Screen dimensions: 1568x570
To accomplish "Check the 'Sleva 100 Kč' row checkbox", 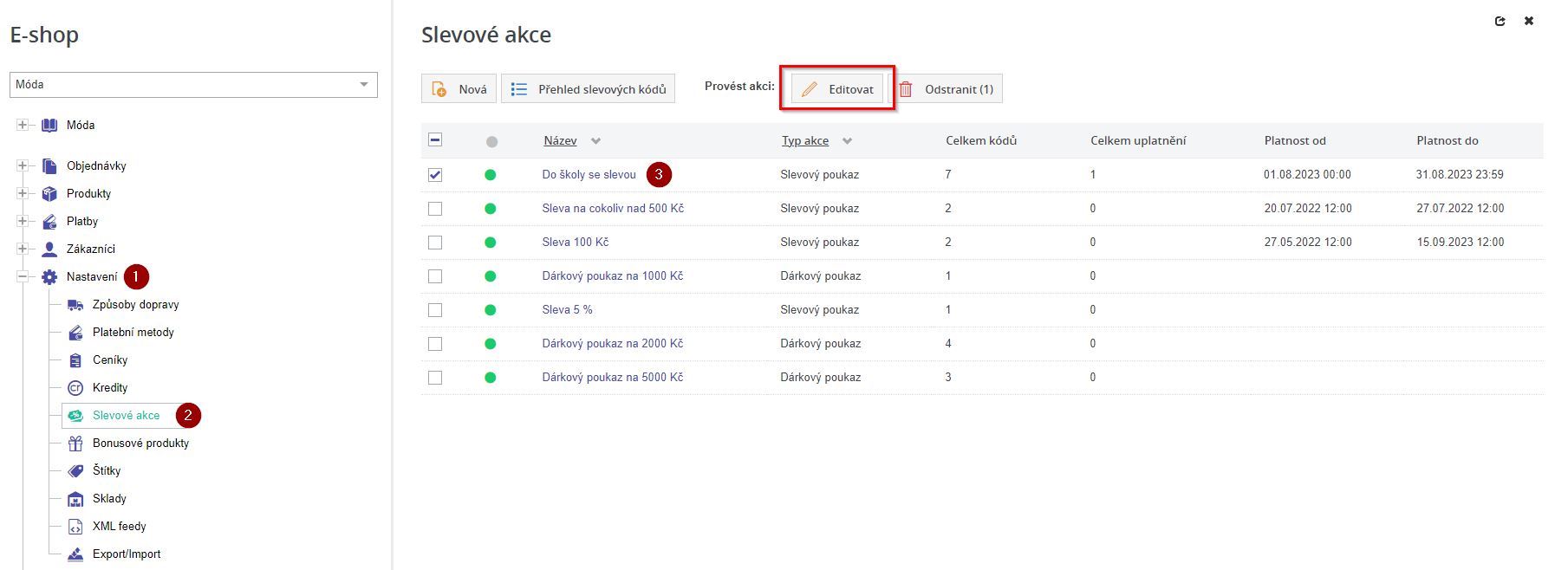I will 435,243.
